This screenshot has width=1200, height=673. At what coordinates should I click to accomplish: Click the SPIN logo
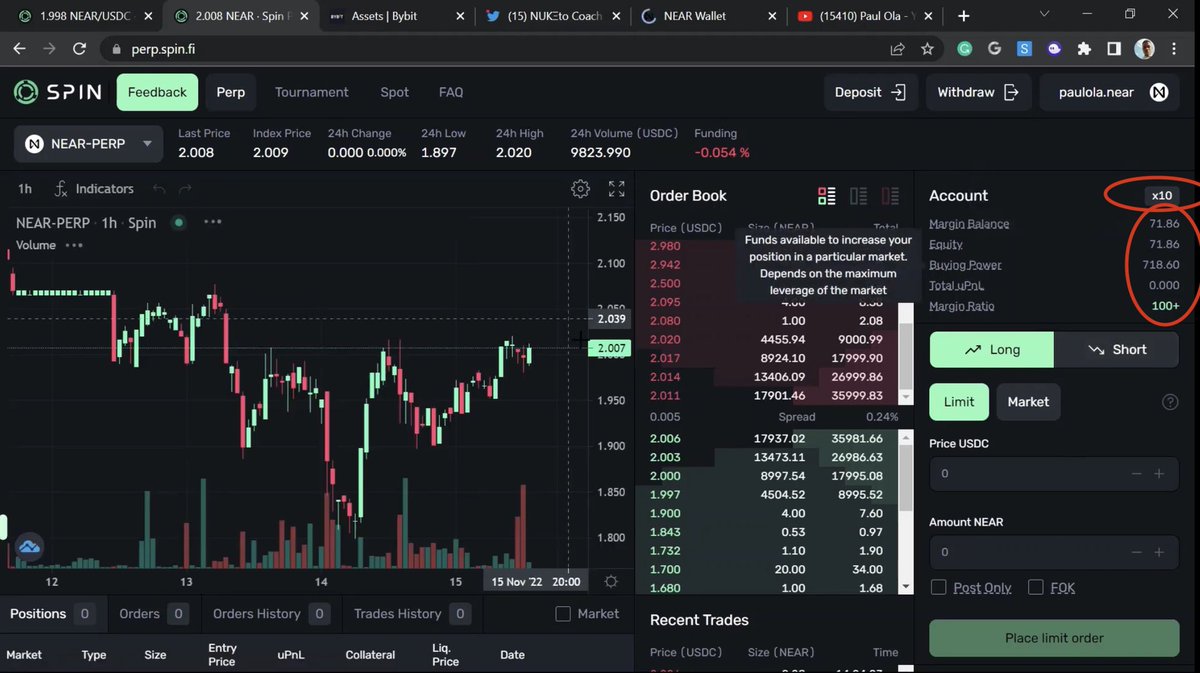(x=57, y=92)
